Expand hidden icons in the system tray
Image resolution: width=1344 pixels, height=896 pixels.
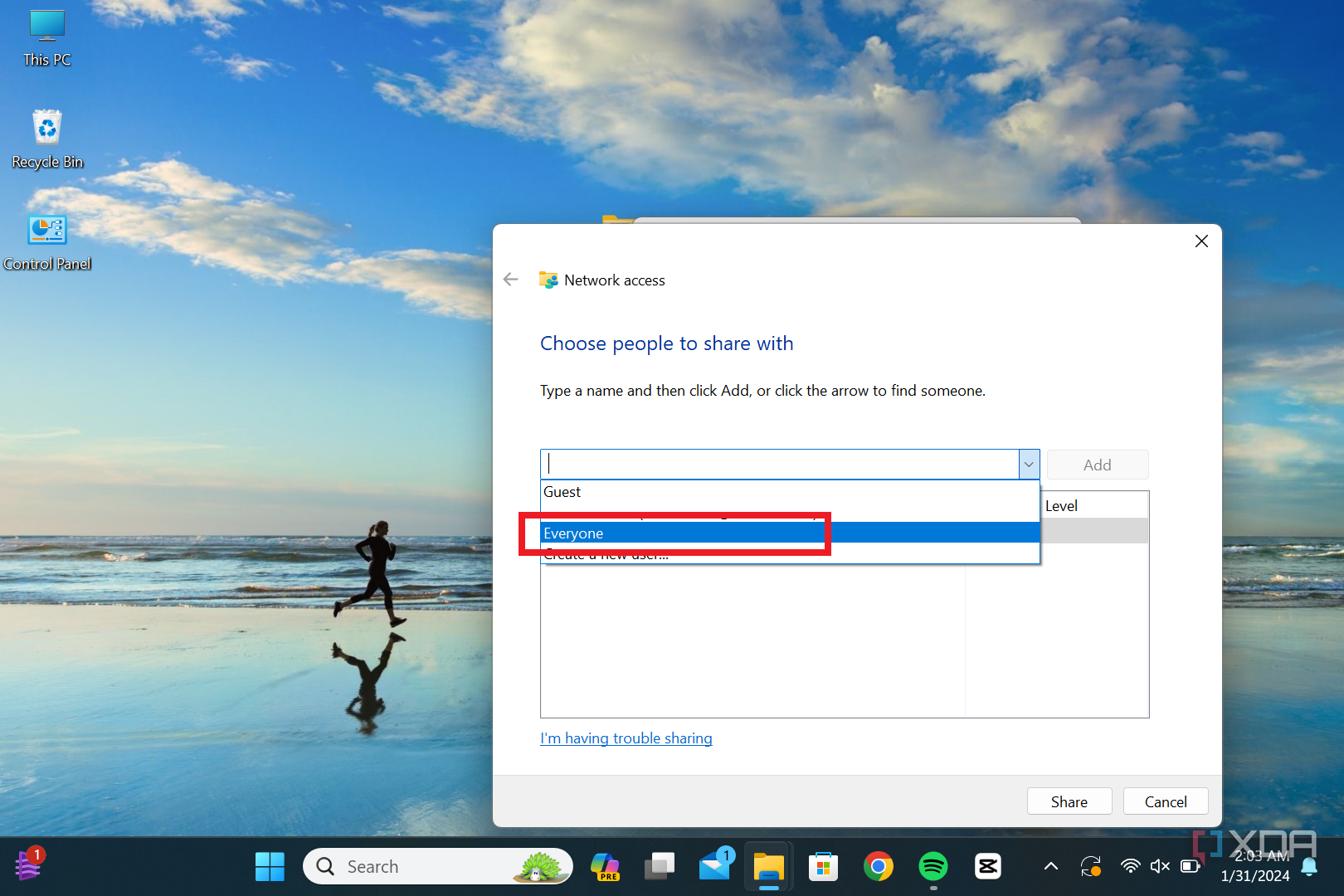1050,865
